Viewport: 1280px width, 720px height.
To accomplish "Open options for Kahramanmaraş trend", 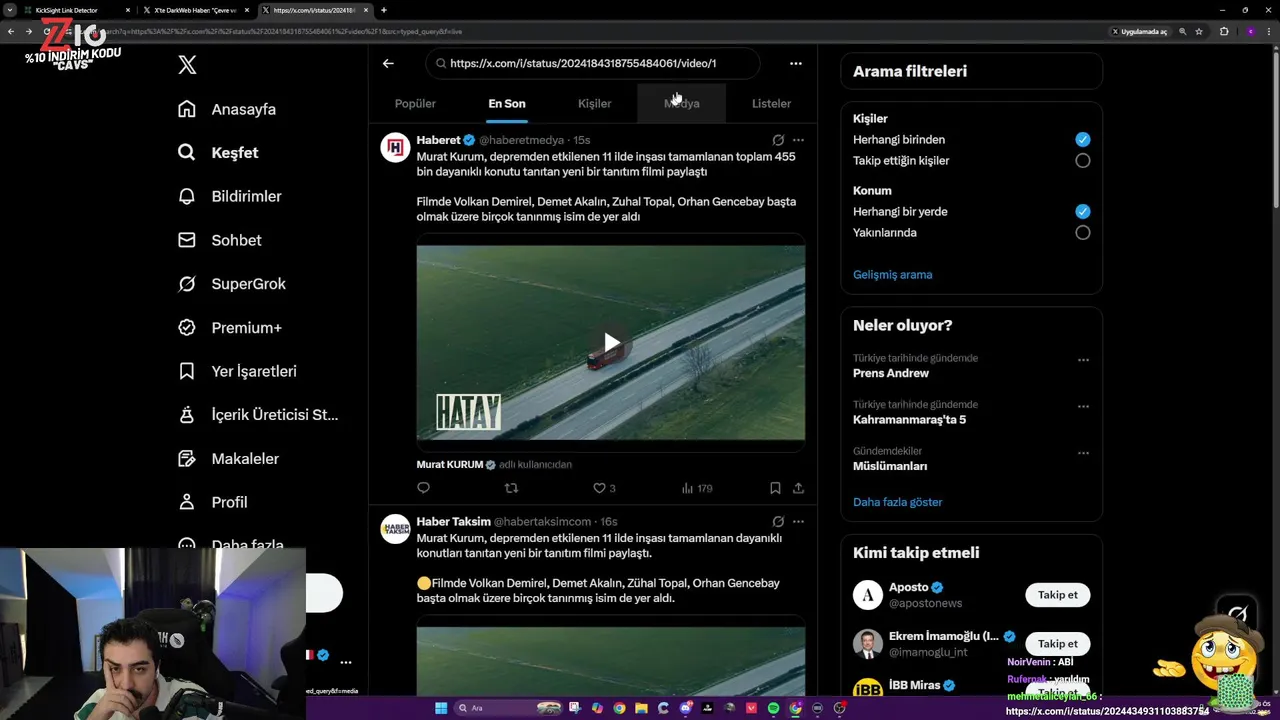I will [x=1083, y=407].
